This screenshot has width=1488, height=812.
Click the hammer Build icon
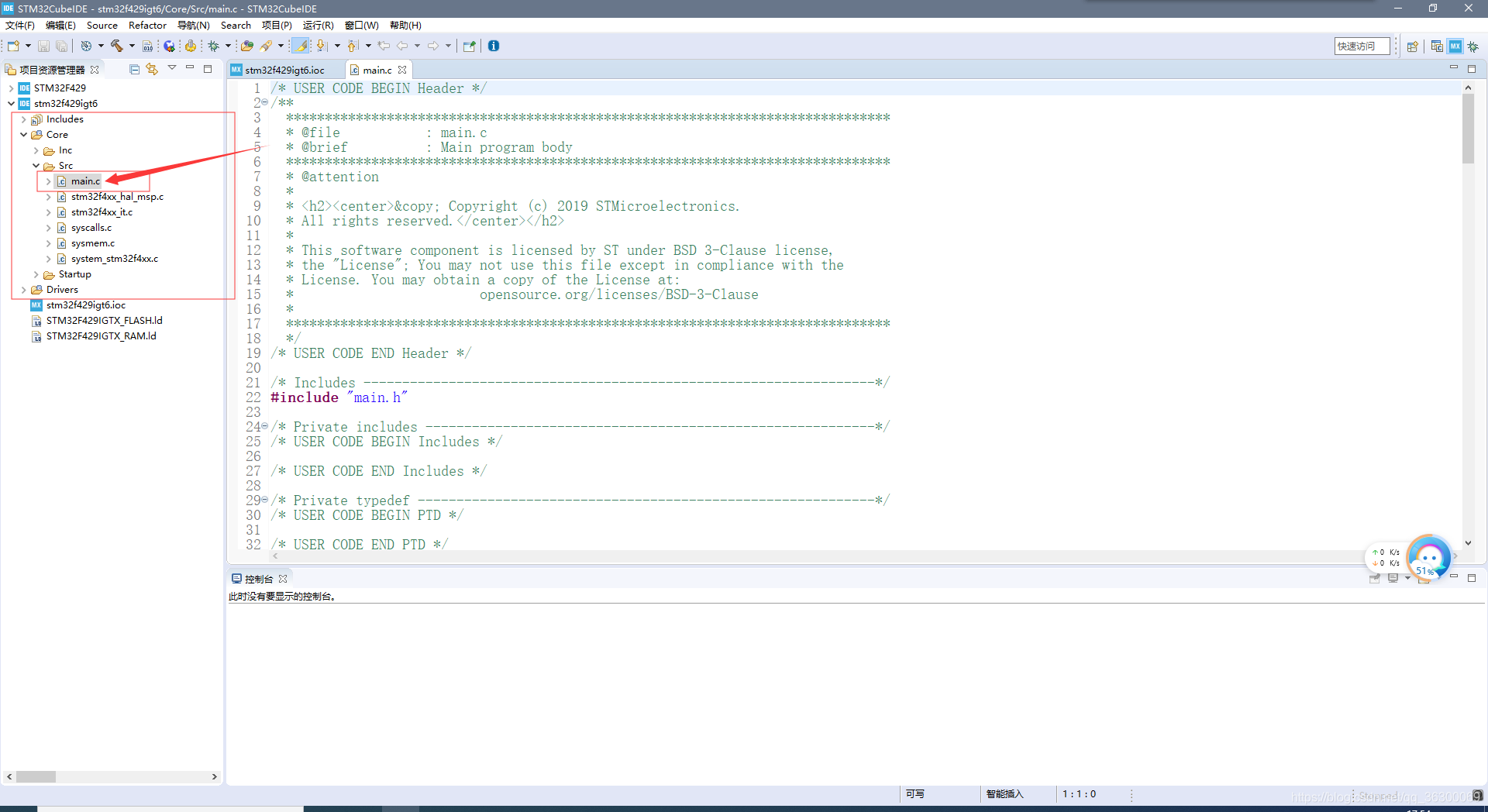pos(117,46)
